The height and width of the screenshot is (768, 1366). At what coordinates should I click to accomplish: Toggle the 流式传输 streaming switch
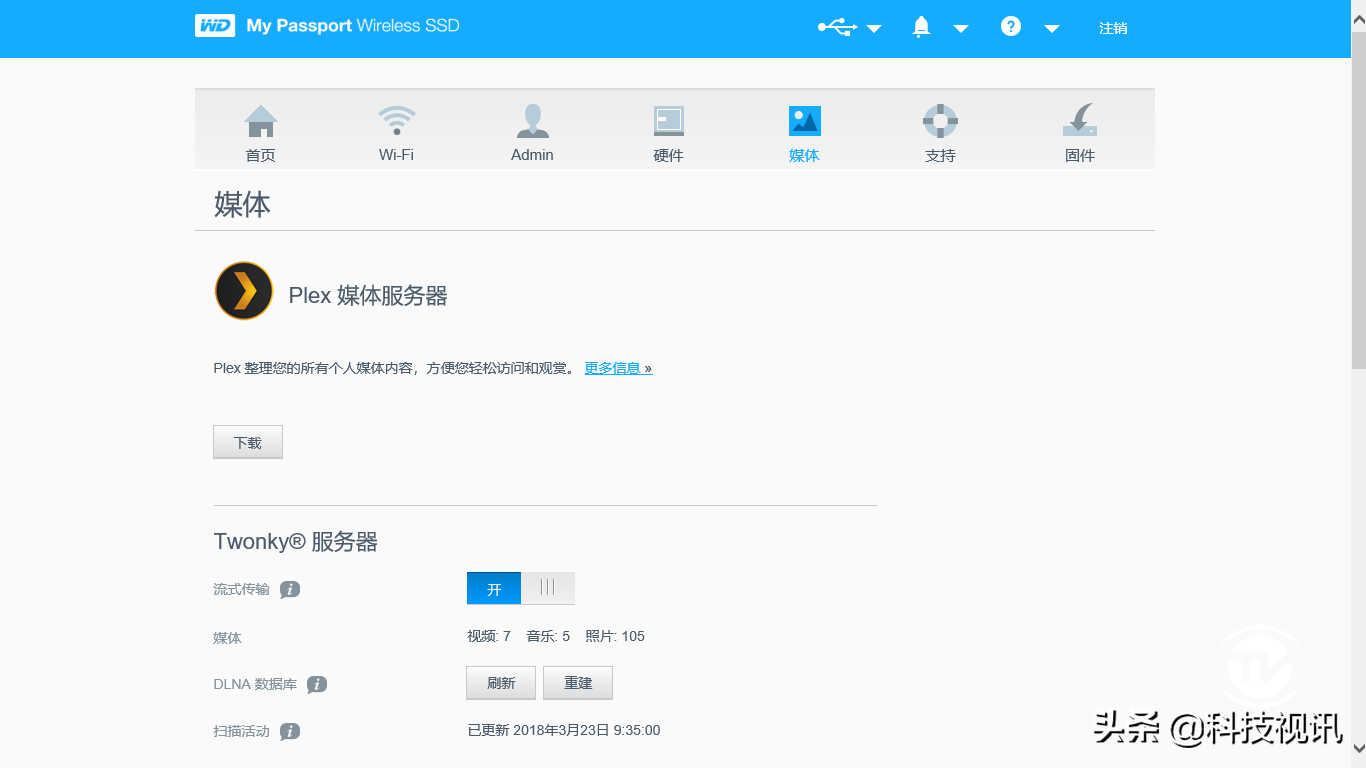click(x=521, y=588)
